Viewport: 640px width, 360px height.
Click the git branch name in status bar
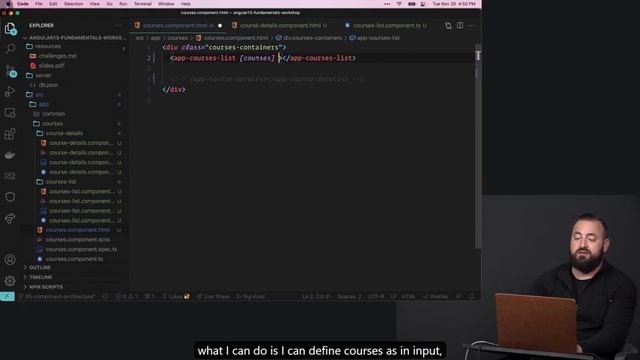pos(57,296)
